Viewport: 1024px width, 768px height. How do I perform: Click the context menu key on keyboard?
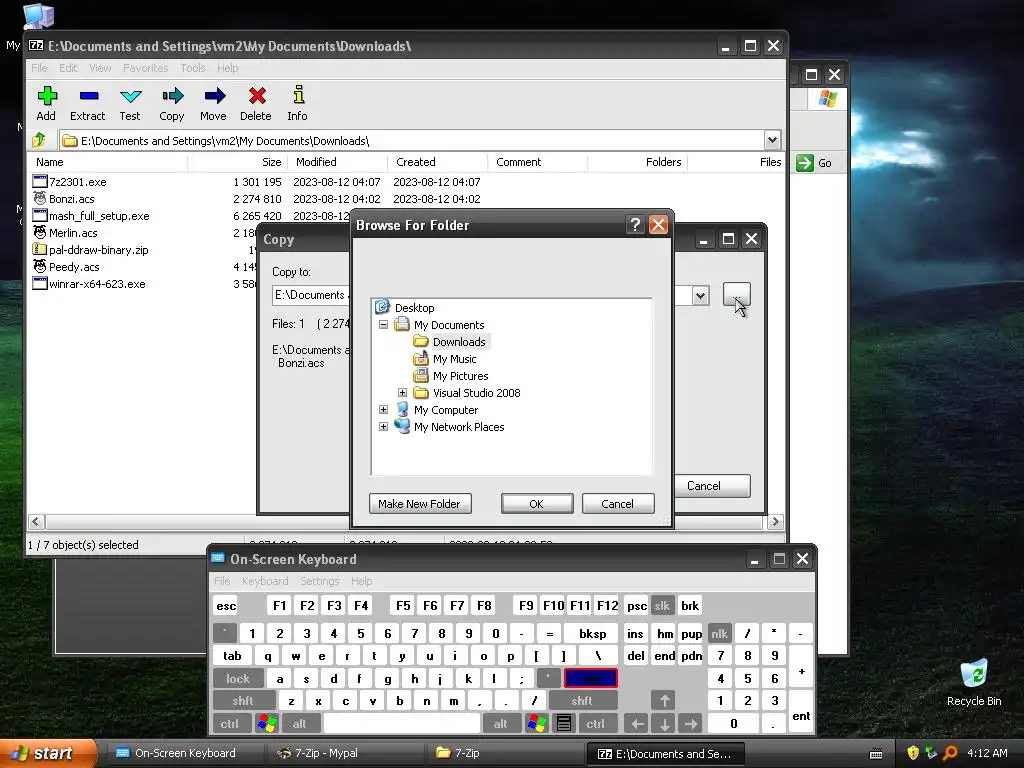564,724
